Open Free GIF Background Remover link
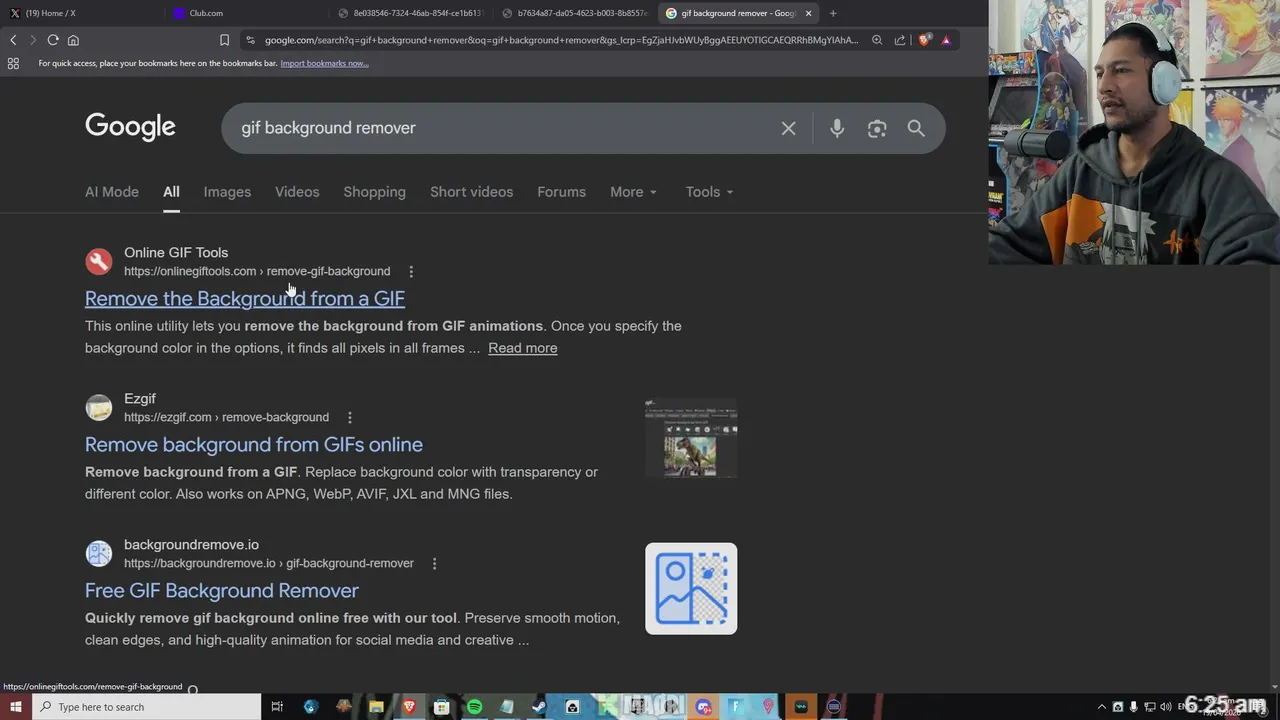1280x720 pixels. pyautogui.click(x=222, y=590)
